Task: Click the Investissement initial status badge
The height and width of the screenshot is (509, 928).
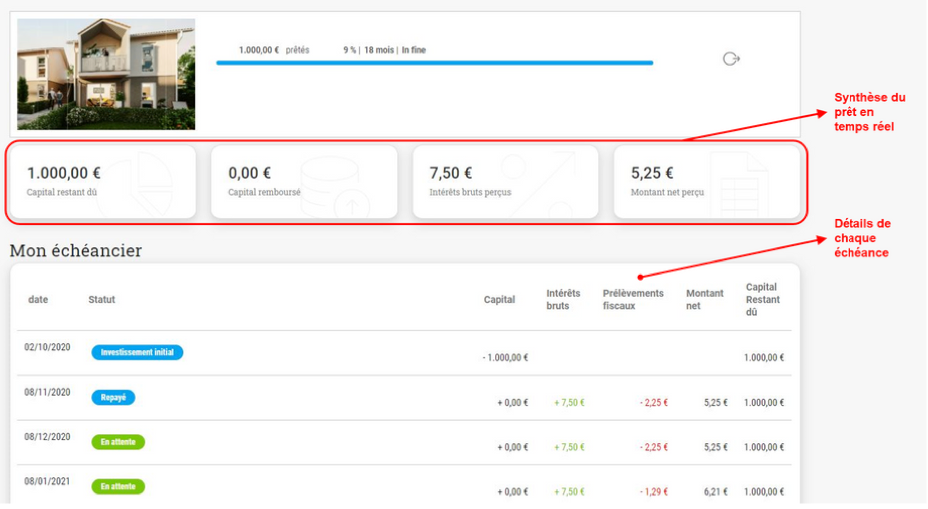Action: 137,352
